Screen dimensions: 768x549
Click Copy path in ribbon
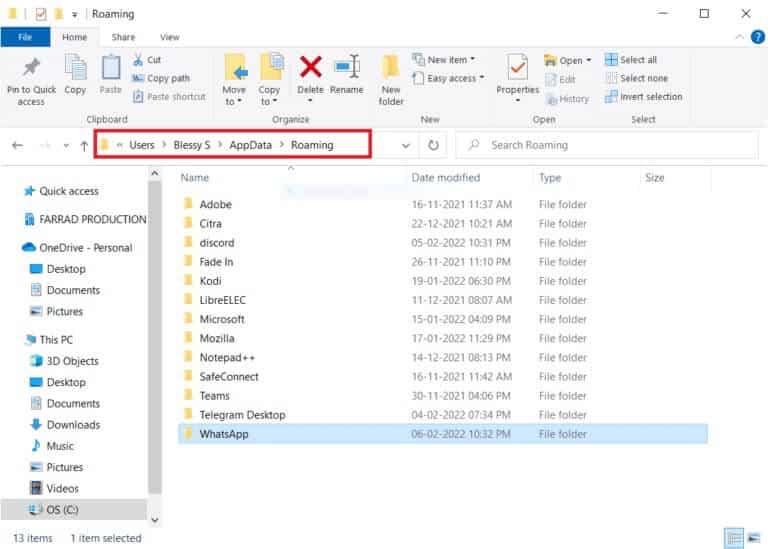tap(161, 78)
